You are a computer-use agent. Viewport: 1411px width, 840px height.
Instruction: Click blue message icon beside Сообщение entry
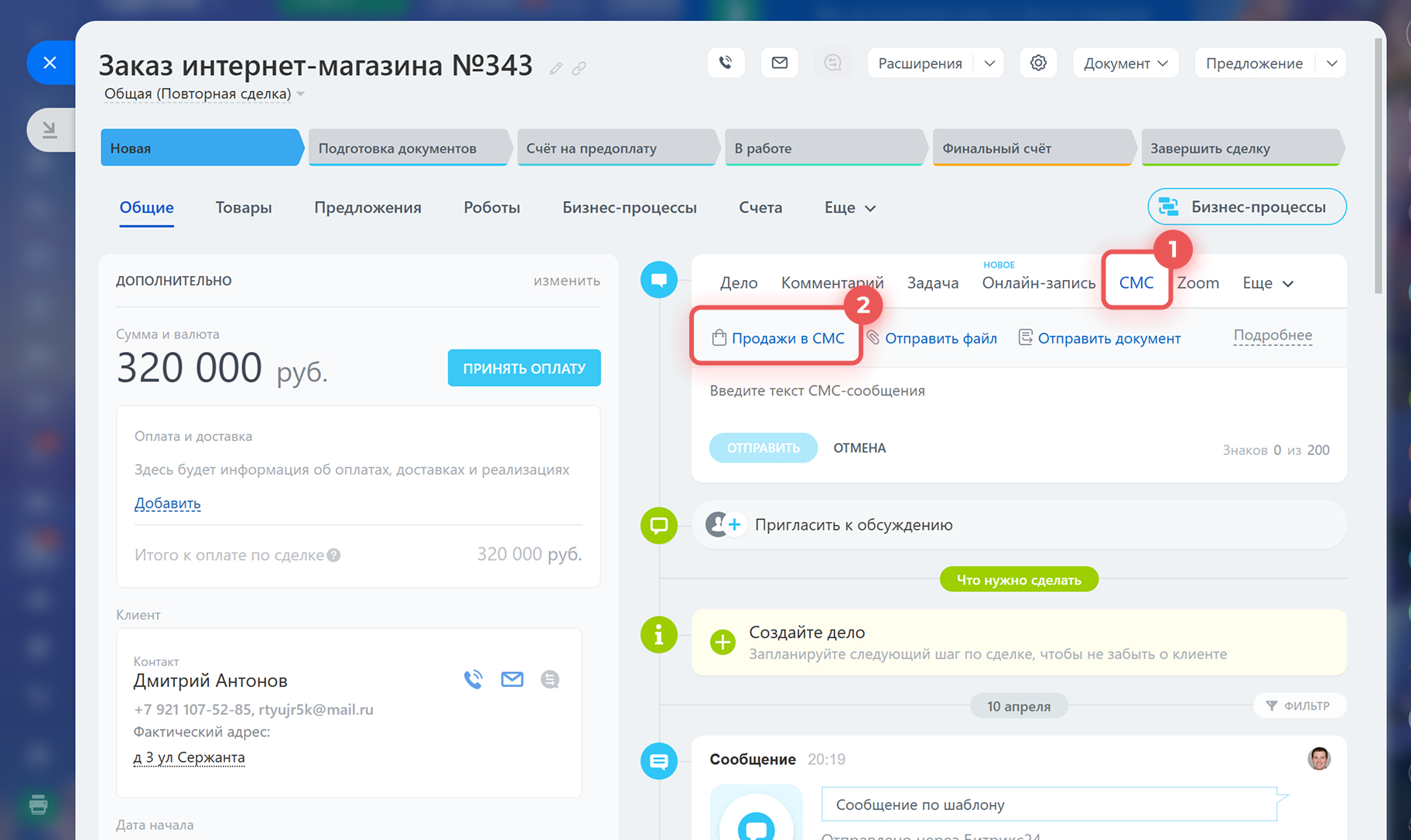659,761
